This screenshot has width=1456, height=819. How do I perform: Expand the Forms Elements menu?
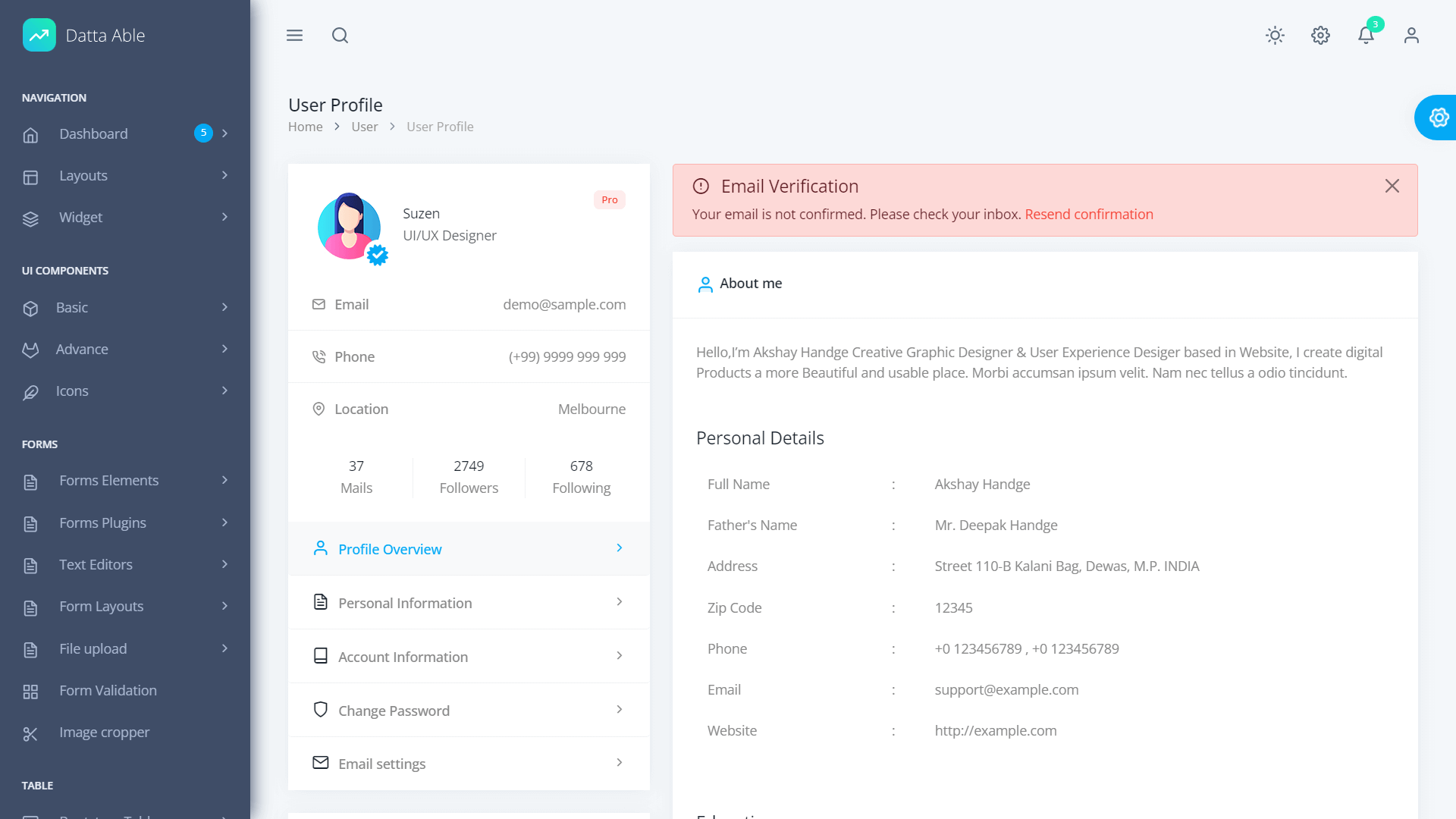tap(125, 481)
